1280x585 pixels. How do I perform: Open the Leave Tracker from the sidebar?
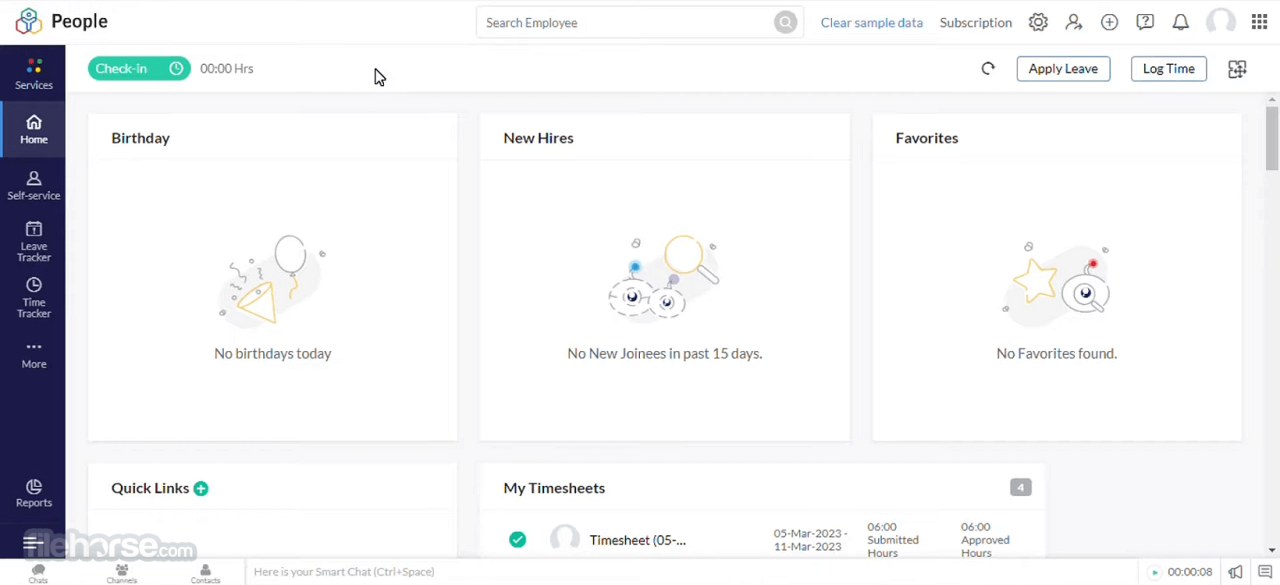click(33, 242)
